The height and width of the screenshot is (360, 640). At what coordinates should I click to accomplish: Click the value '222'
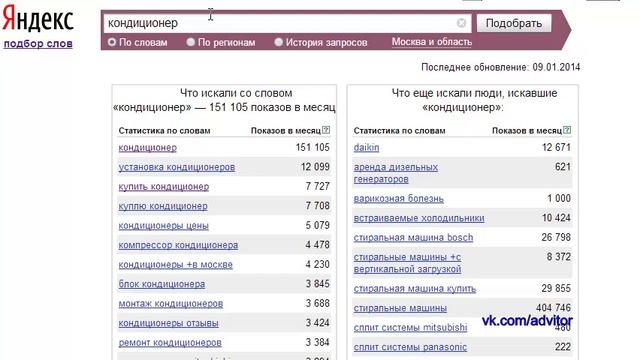point(563,347)
